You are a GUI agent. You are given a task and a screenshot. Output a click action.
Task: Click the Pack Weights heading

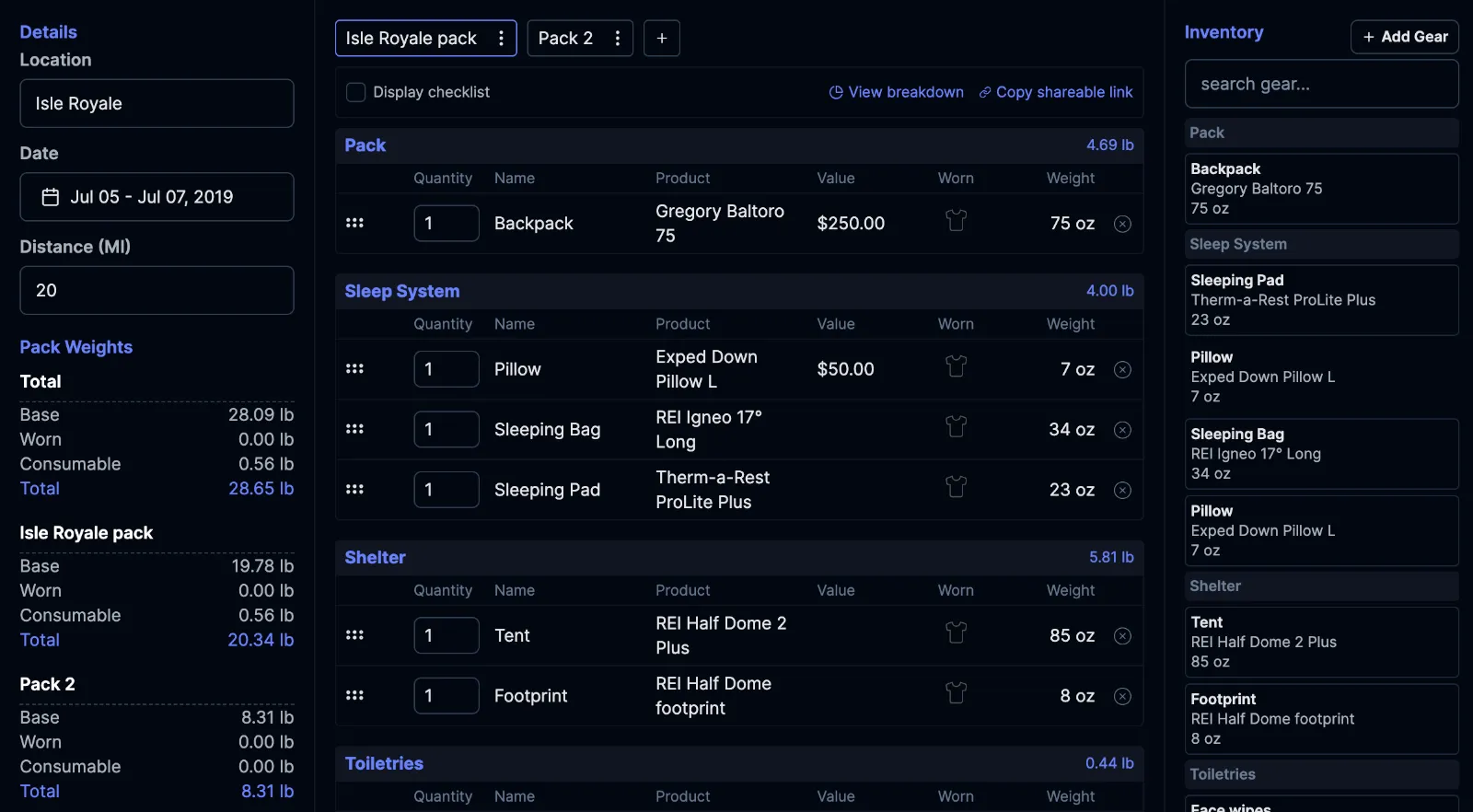76,347
